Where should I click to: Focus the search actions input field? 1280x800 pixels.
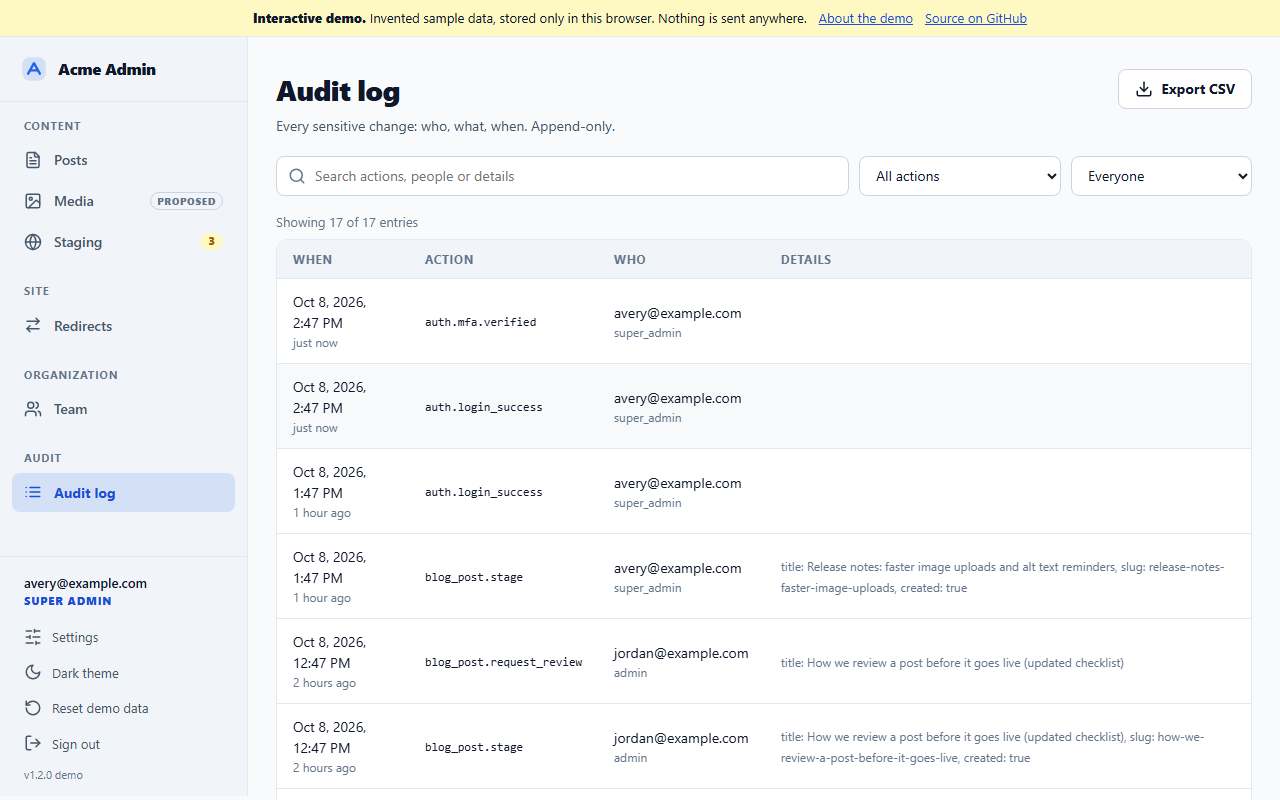coord(562,176)
